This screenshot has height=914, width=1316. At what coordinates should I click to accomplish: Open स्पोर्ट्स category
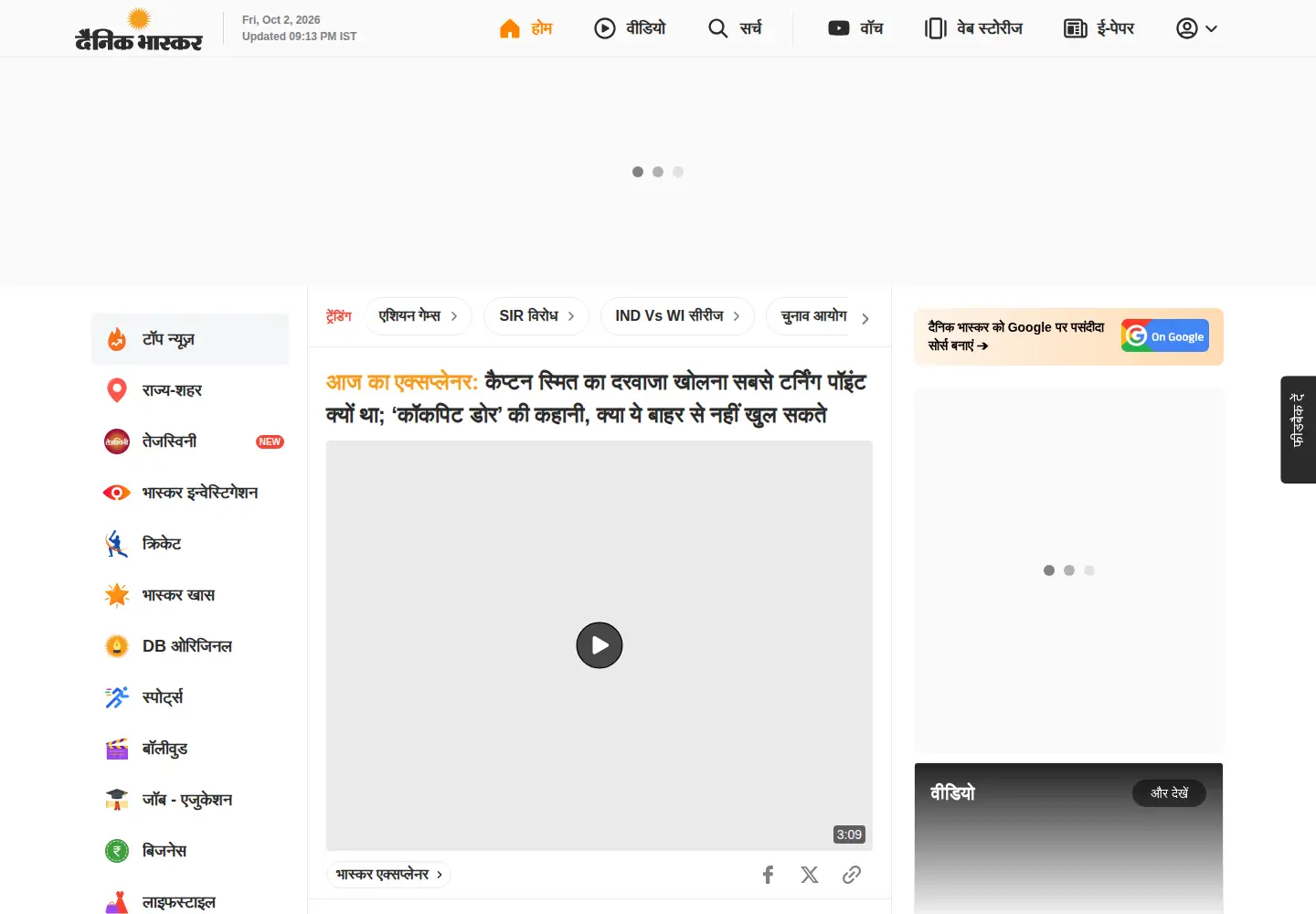pos(190,697)
